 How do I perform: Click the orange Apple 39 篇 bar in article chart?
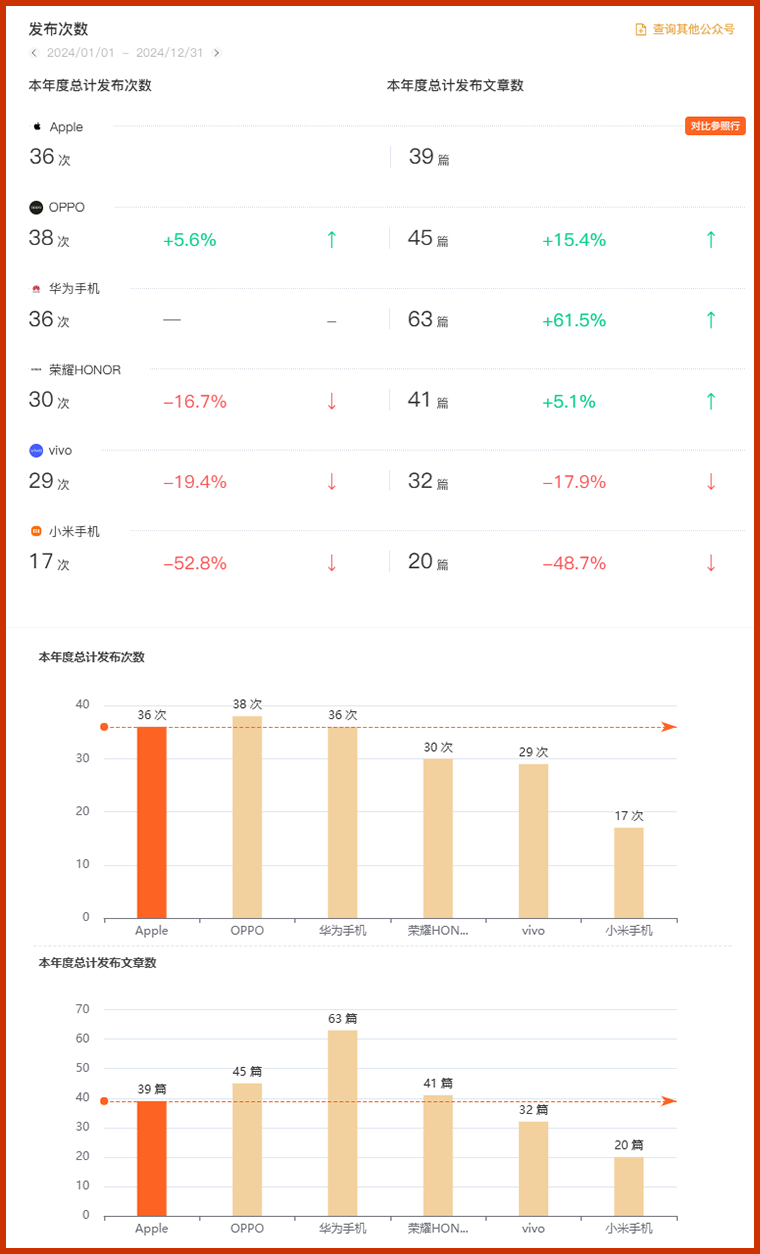[152, 1159]
